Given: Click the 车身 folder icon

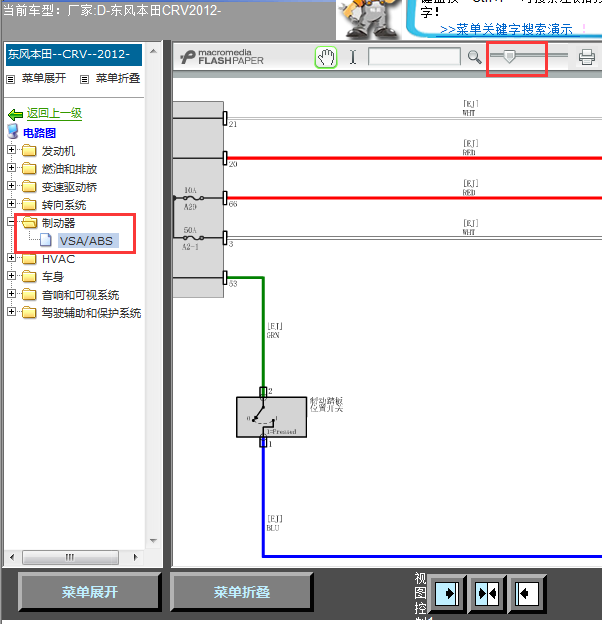Looking at the screenshot, I should (x=29, y=276).
